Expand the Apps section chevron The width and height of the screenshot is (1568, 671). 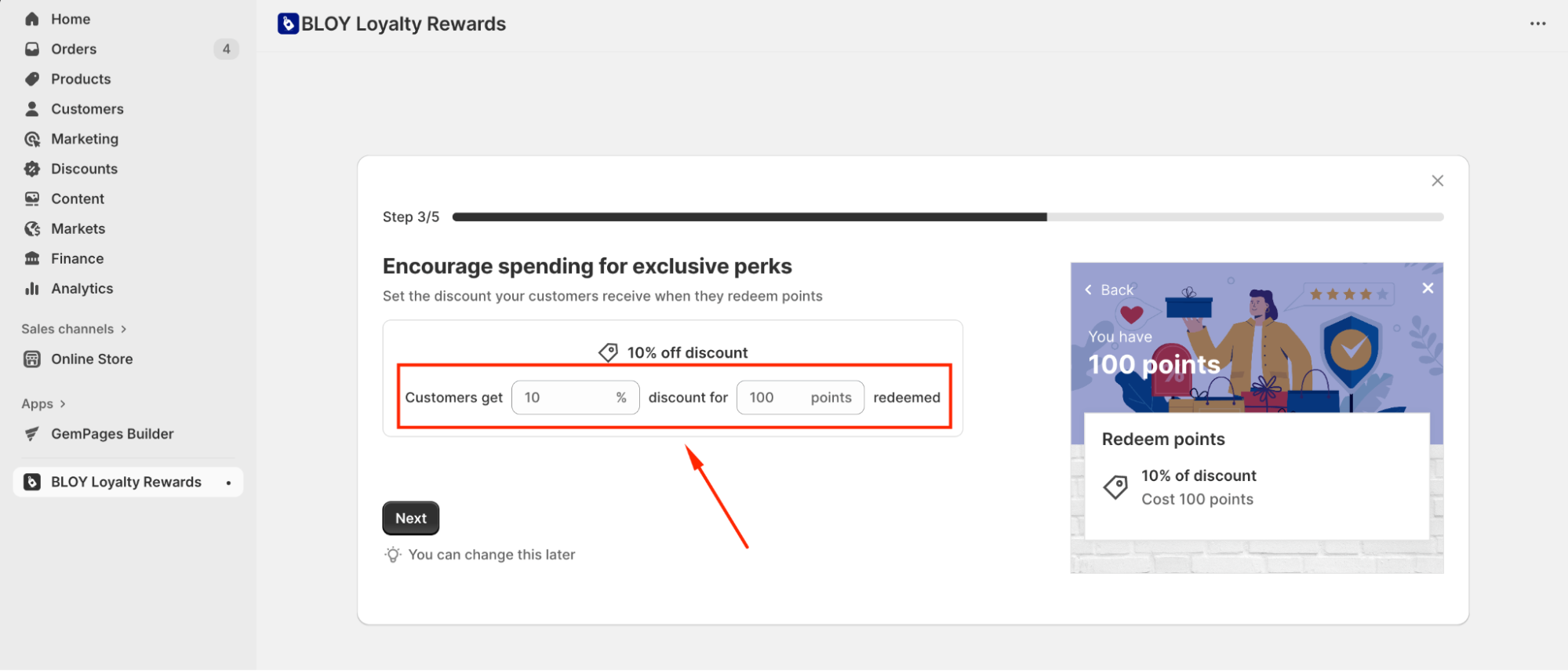pos(63,404)
